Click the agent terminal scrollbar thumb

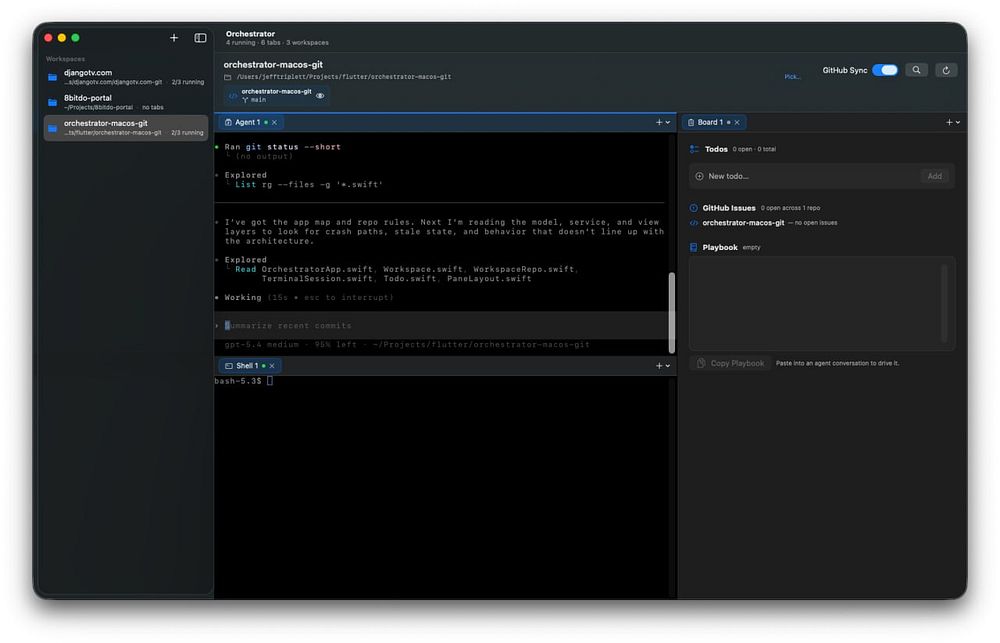click(x=672, y=313)
